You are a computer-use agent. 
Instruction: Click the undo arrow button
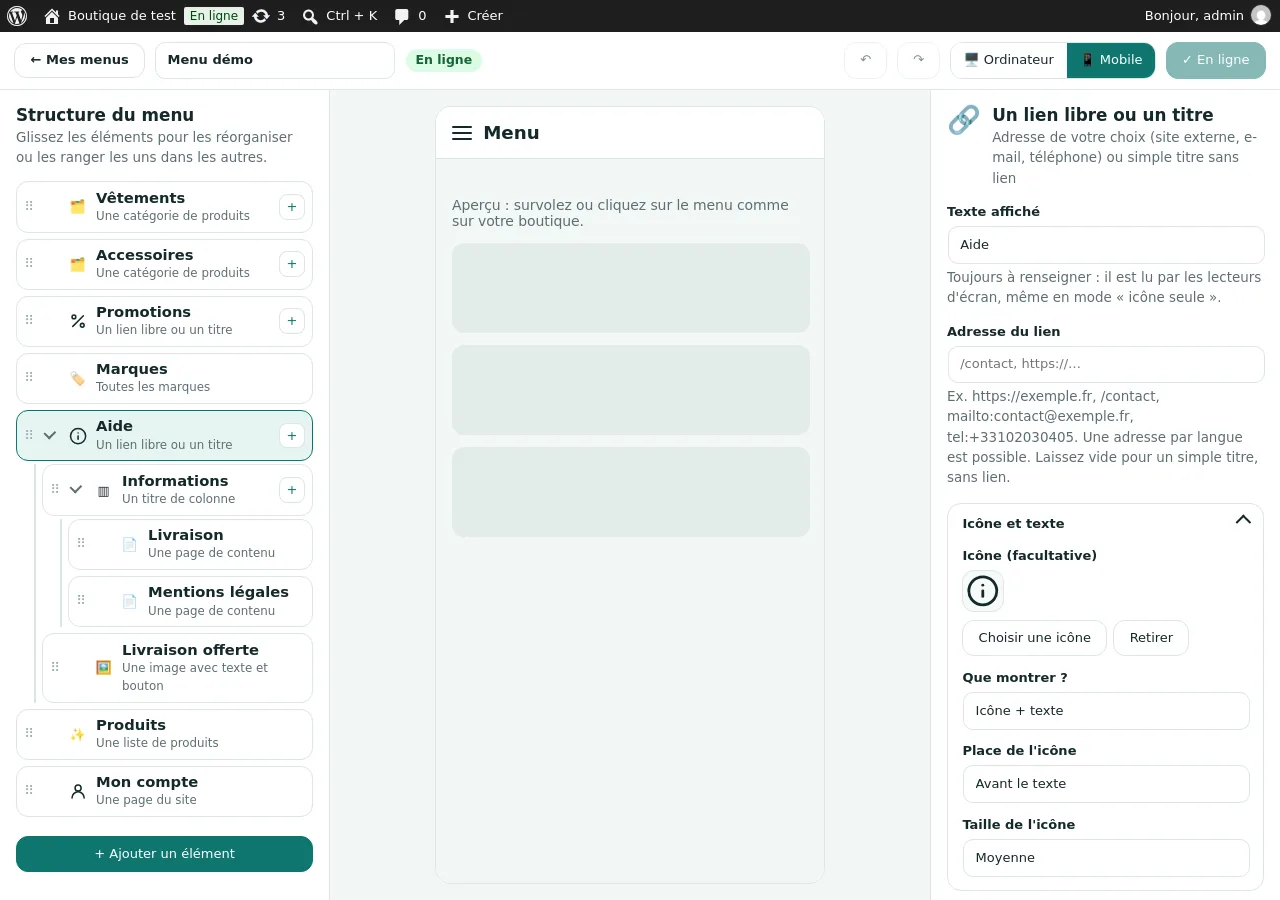click(866, 60)
